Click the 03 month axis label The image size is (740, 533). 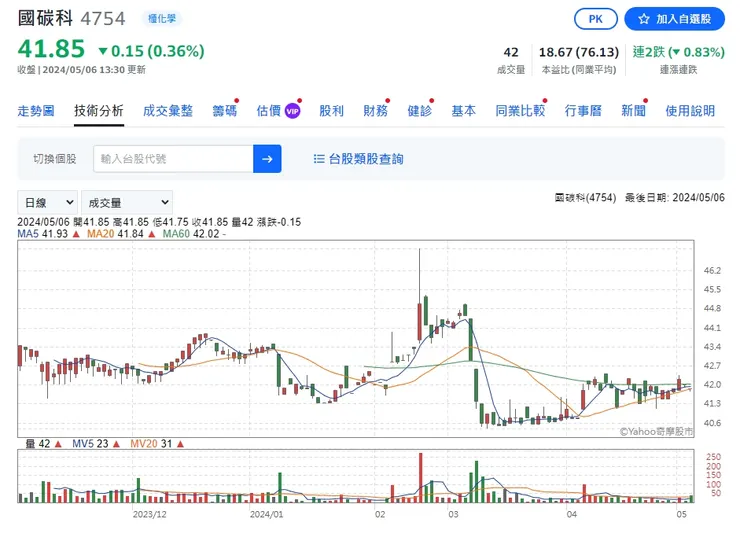pyautogui.click(x=453, y=514)
